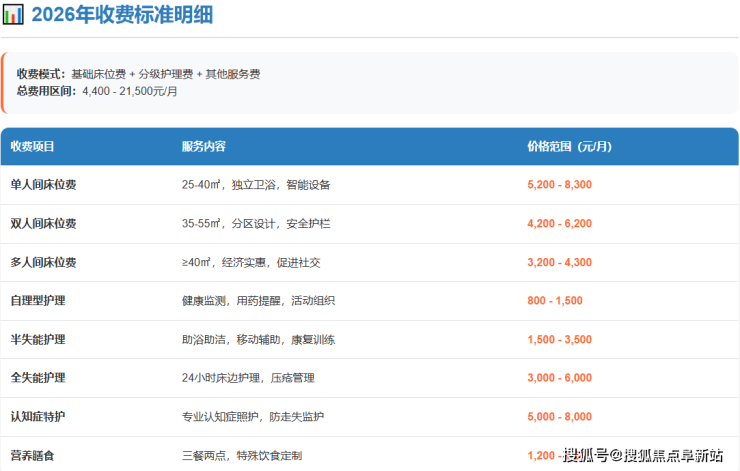This screenshot has width=740, height=471.
Task: Click the 单人间床位费 row label
Action: 43,185
